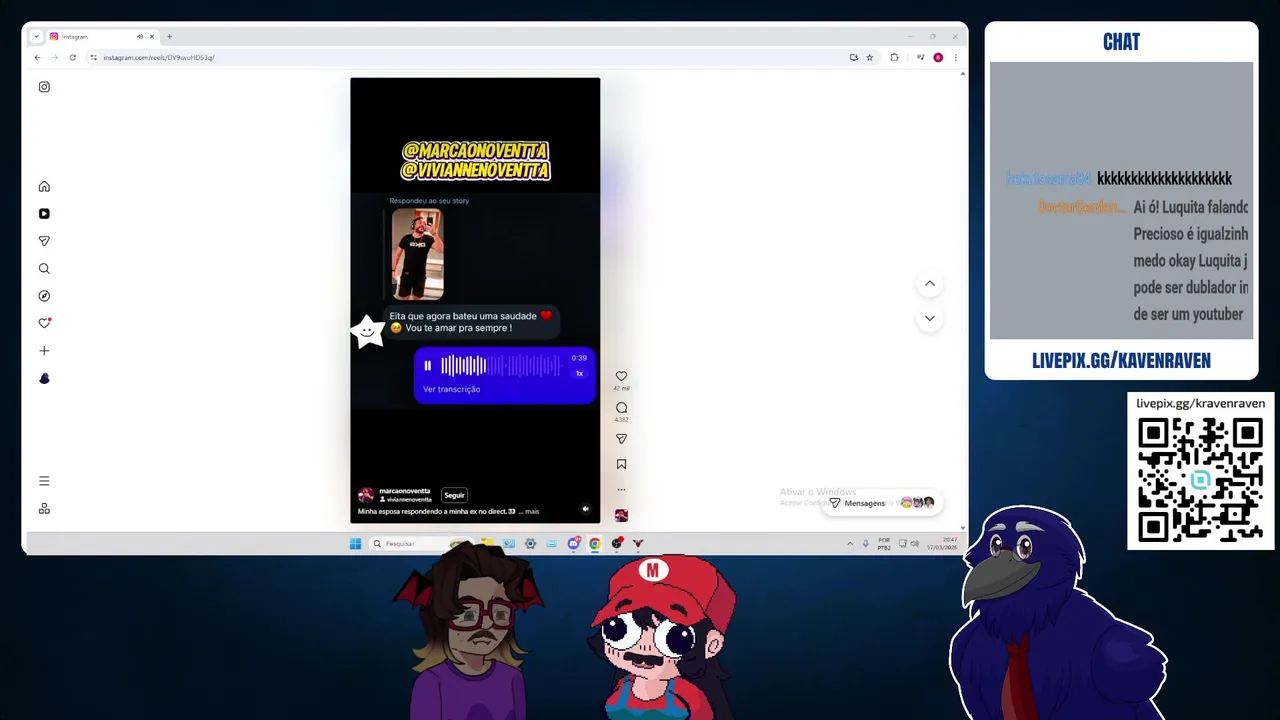Open the Chrome three-dot menu
This screenshot has width=1280, height=720.
click(x=955, y=58)
